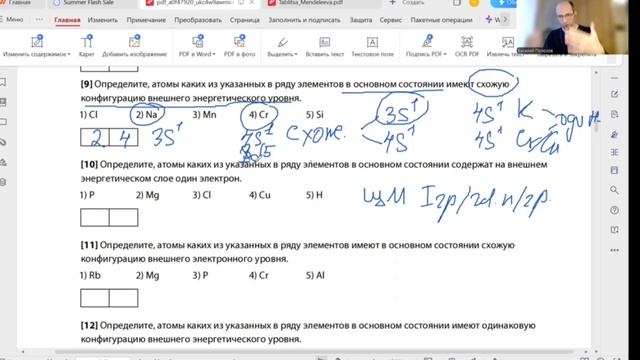The width and height of the screenshot is (640, 360).
Task: Open the ellipsis overflow next to 'Меню'
Action: point(39,19)
